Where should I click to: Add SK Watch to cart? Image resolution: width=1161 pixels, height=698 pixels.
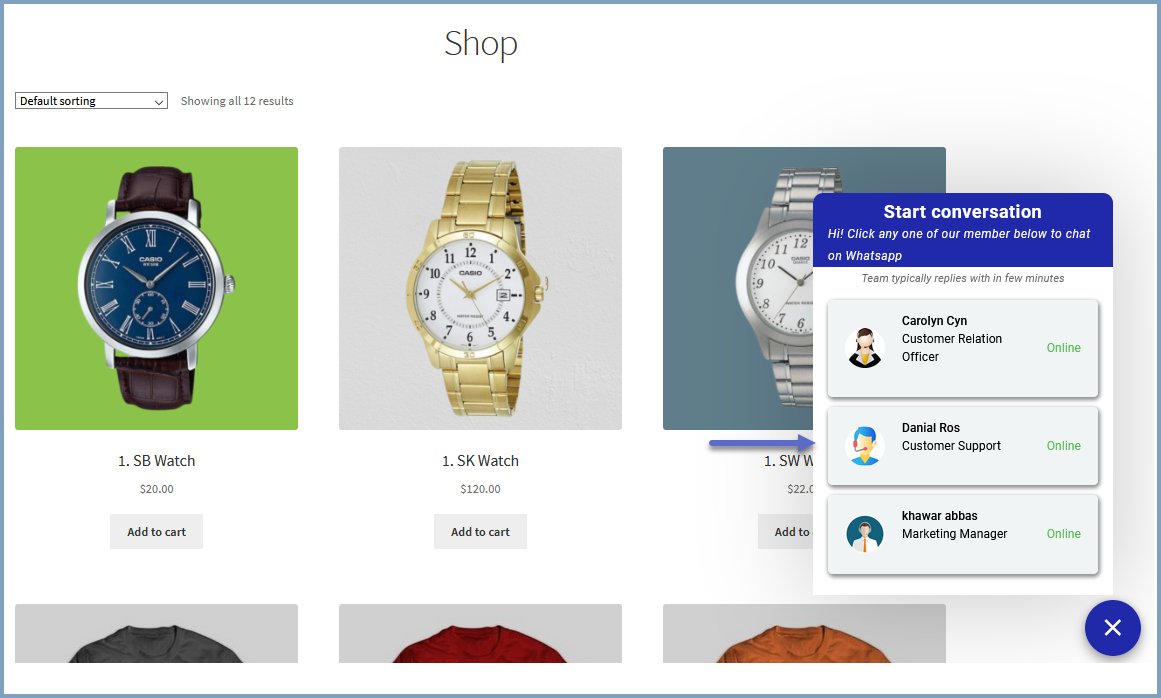[x=480, y=531]
